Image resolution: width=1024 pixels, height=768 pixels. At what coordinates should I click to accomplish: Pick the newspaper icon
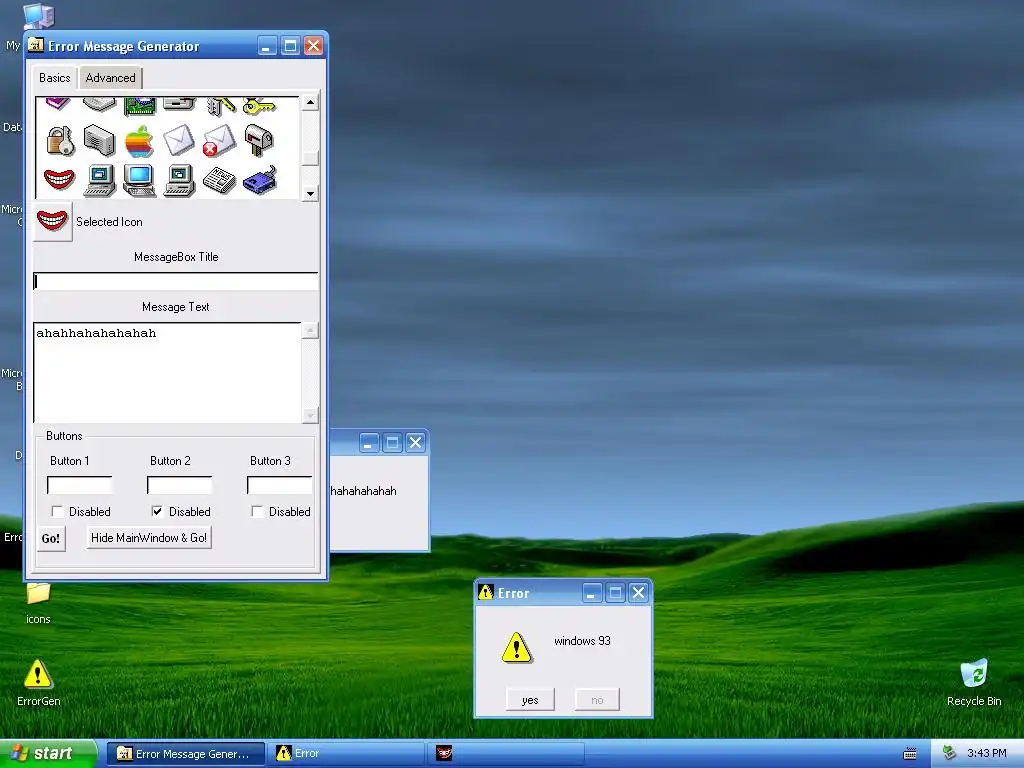tap(219, 180)
